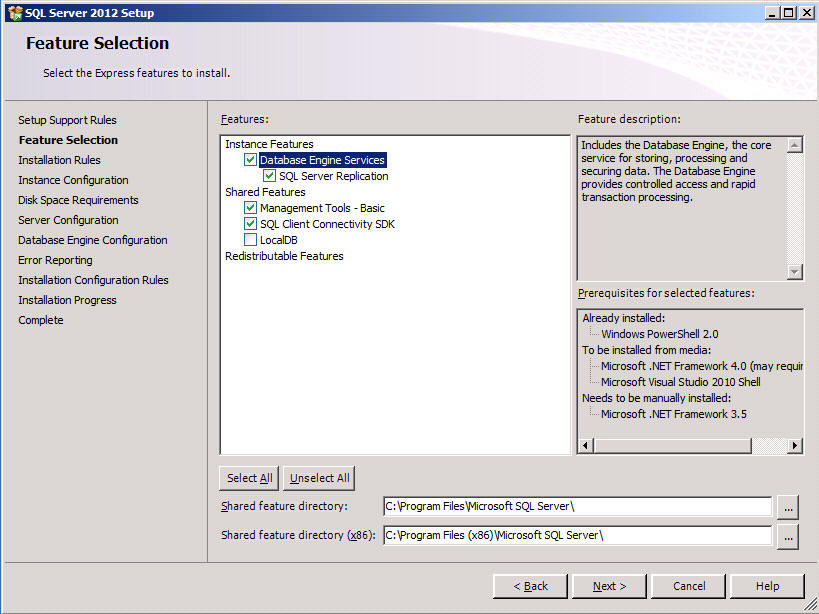Select the Database Engine Configuration step
The height and width of the screenshot is (614, 819).
point(93,240)
